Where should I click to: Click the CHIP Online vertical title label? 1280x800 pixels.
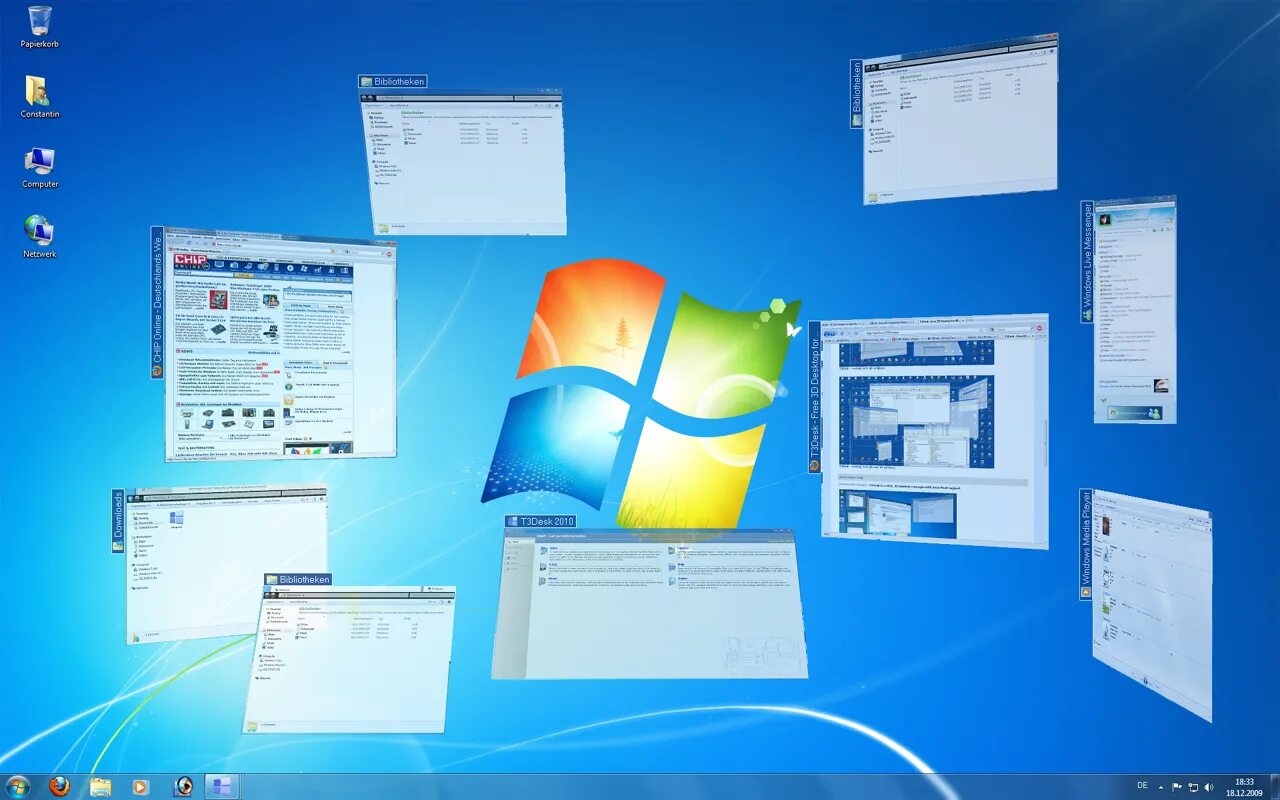coord(157,302)
